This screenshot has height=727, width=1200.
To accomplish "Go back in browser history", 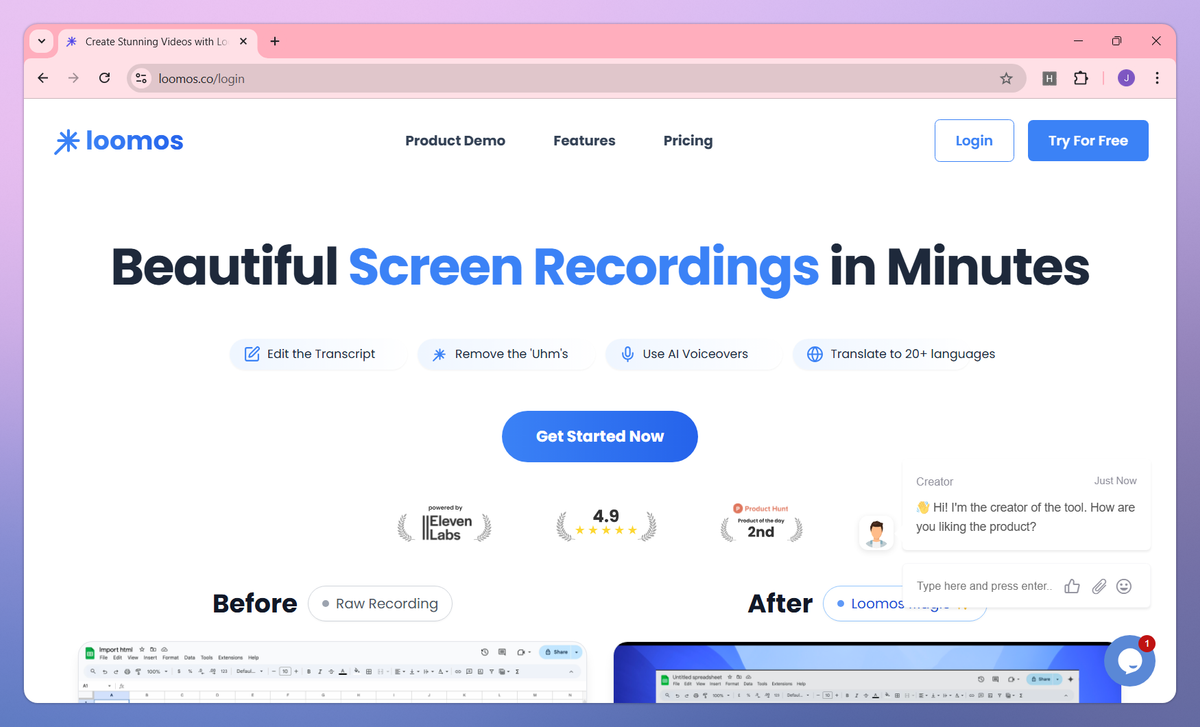I will pos(42,78).
